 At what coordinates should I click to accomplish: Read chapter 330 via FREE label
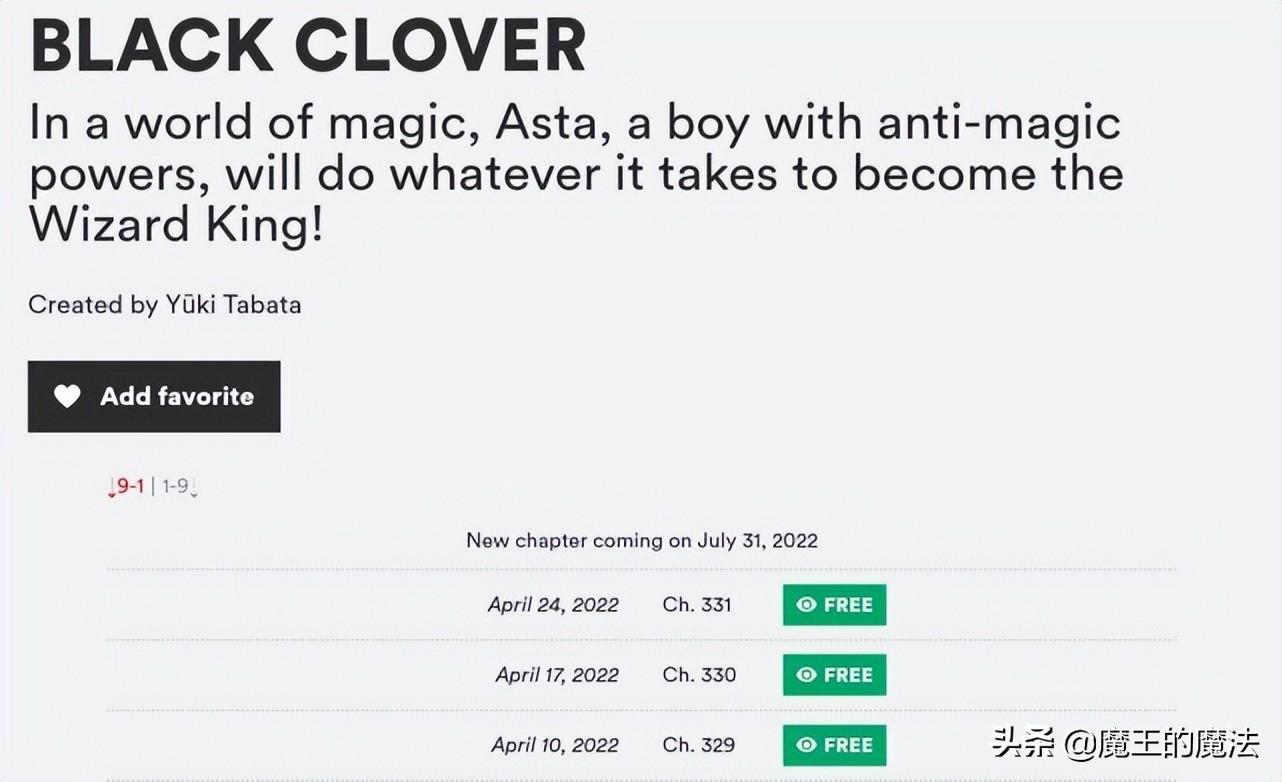[x=848, y=675]
